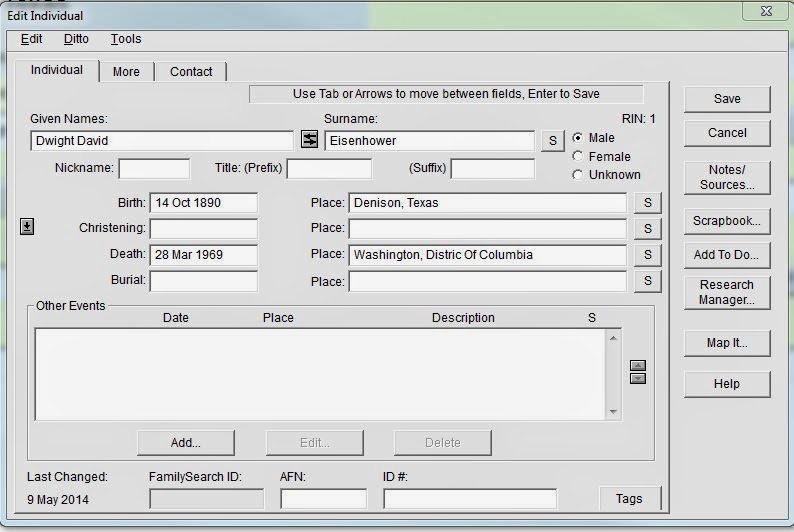Click the Suffix input field
The height and width of the screenshot is (532, 794).
(x=493, y=169)
